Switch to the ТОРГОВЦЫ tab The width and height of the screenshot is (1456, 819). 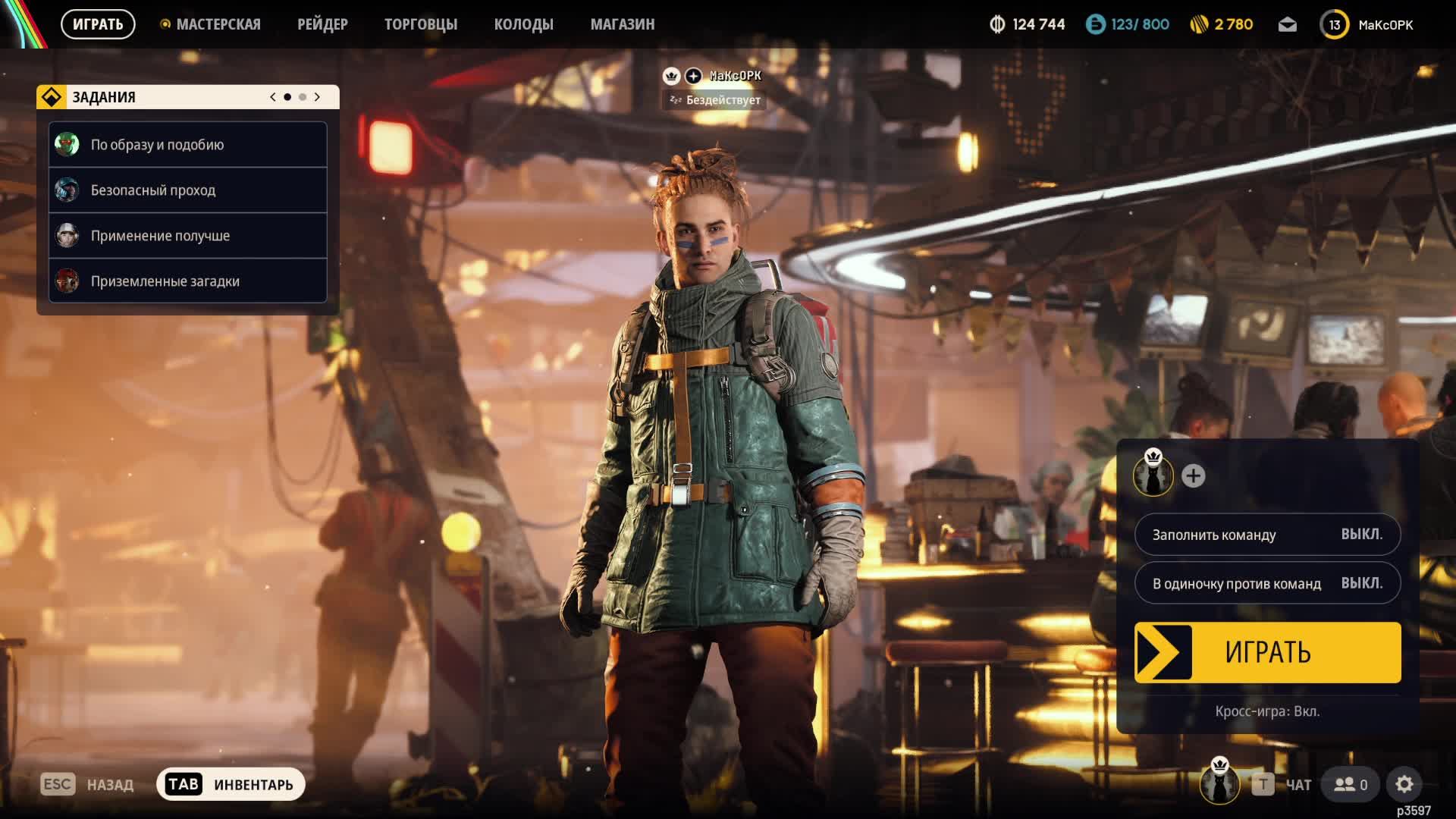[x=420, y=24]
